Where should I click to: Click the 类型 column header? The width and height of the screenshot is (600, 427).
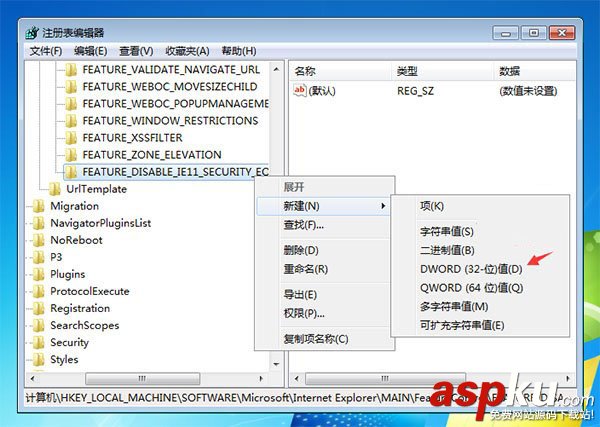(x=443, y=71)
